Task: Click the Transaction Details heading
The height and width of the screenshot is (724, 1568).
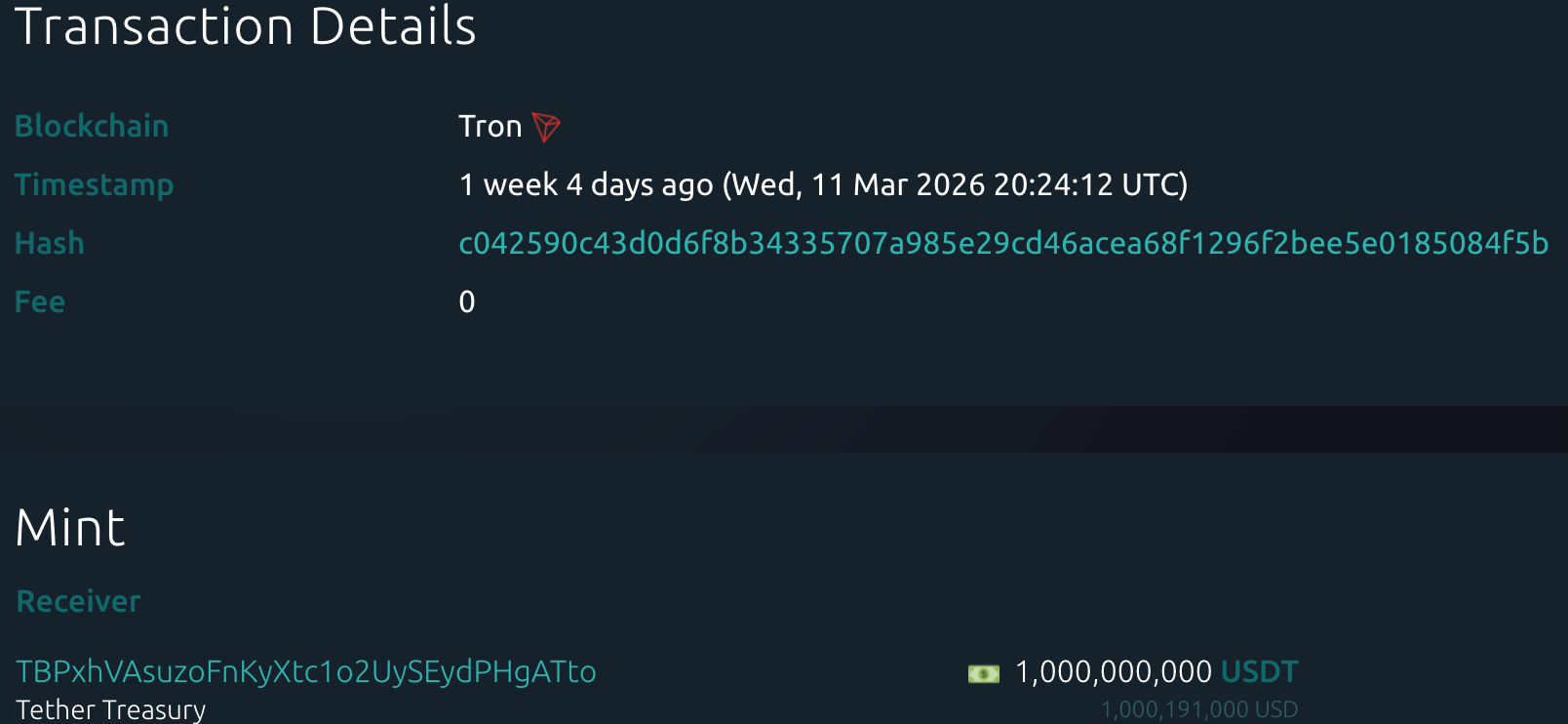Action: [x=246, y=26]
